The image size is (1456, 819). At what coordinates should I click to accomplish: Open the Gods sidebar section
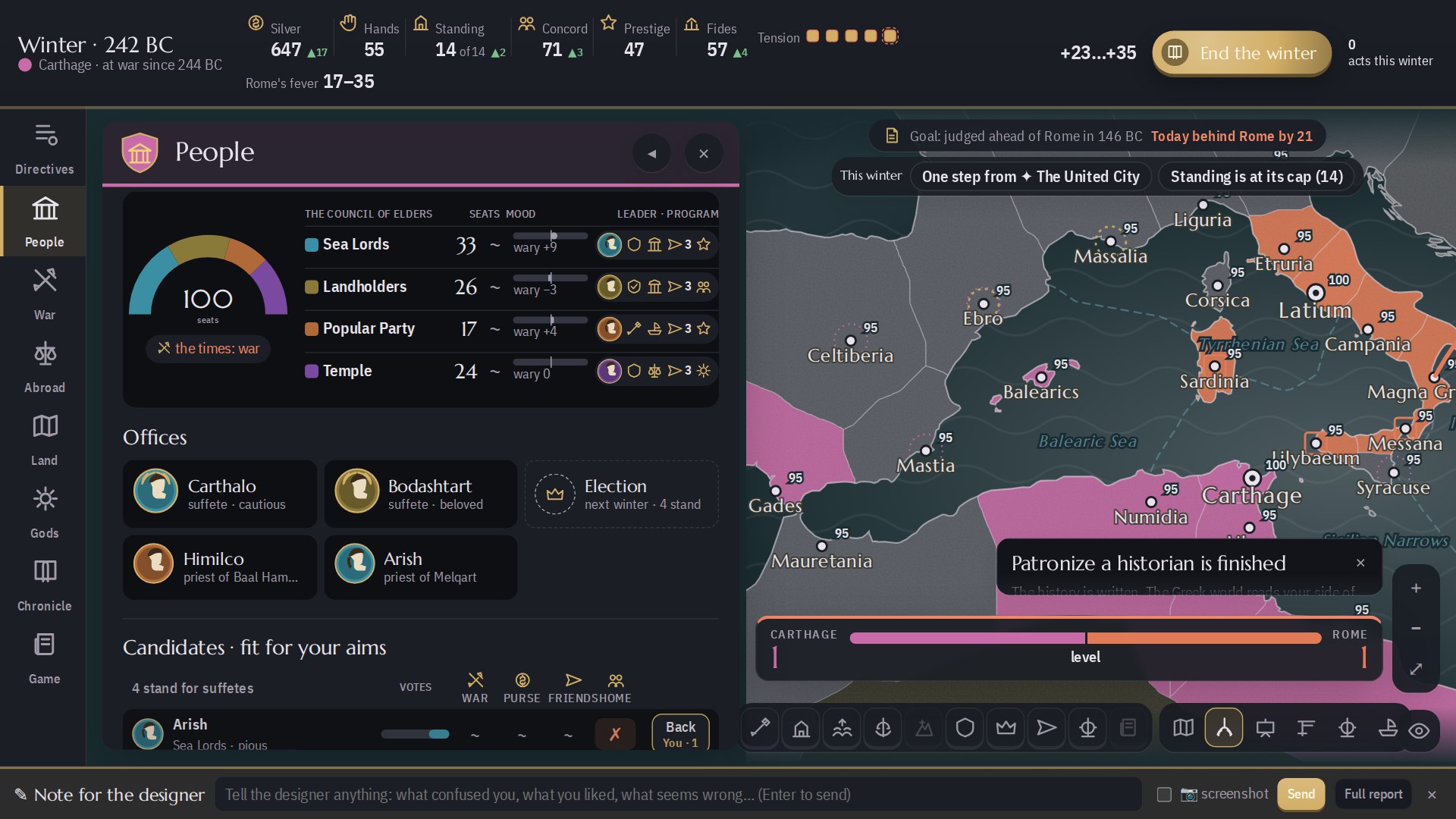coord(44,513)
